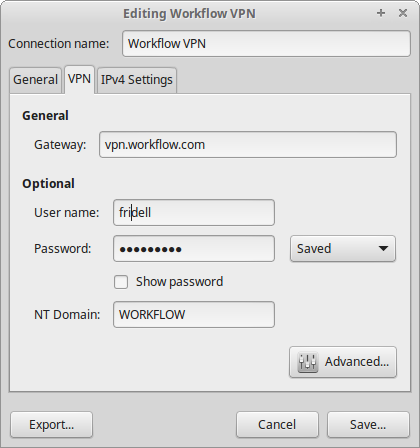The width and height of the screenshot is (420, 448).
Task: Click the arrow on the Saved combo box
Action: pyautogui.click(x=383, y=249)
